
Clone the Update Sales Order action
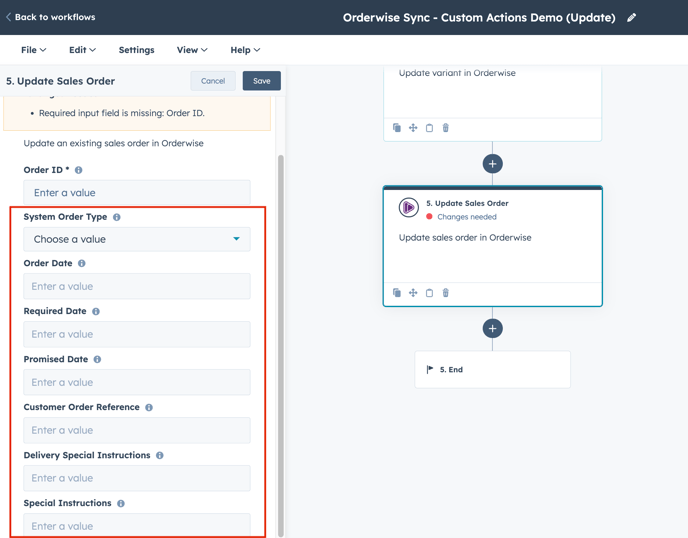(397, 293)
